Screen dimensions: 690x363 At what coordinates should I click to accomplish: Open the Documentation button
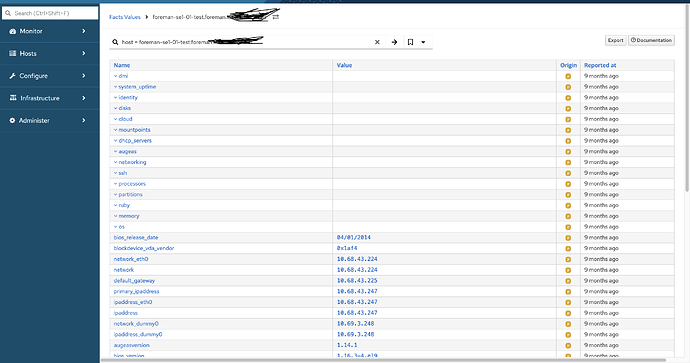tap(651, 40)
